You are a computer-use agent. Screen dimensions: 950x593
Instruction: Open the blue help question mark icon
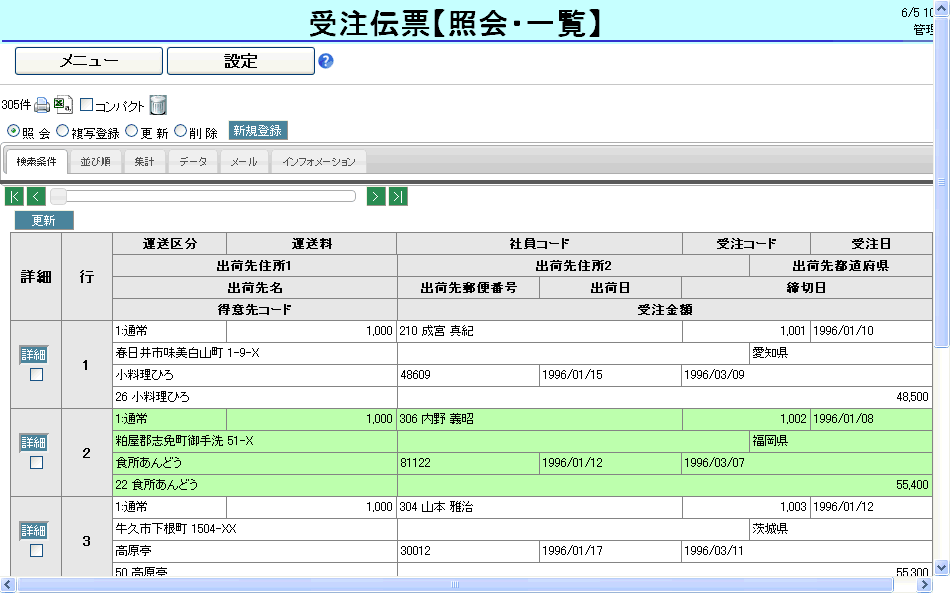coord(326,61)
